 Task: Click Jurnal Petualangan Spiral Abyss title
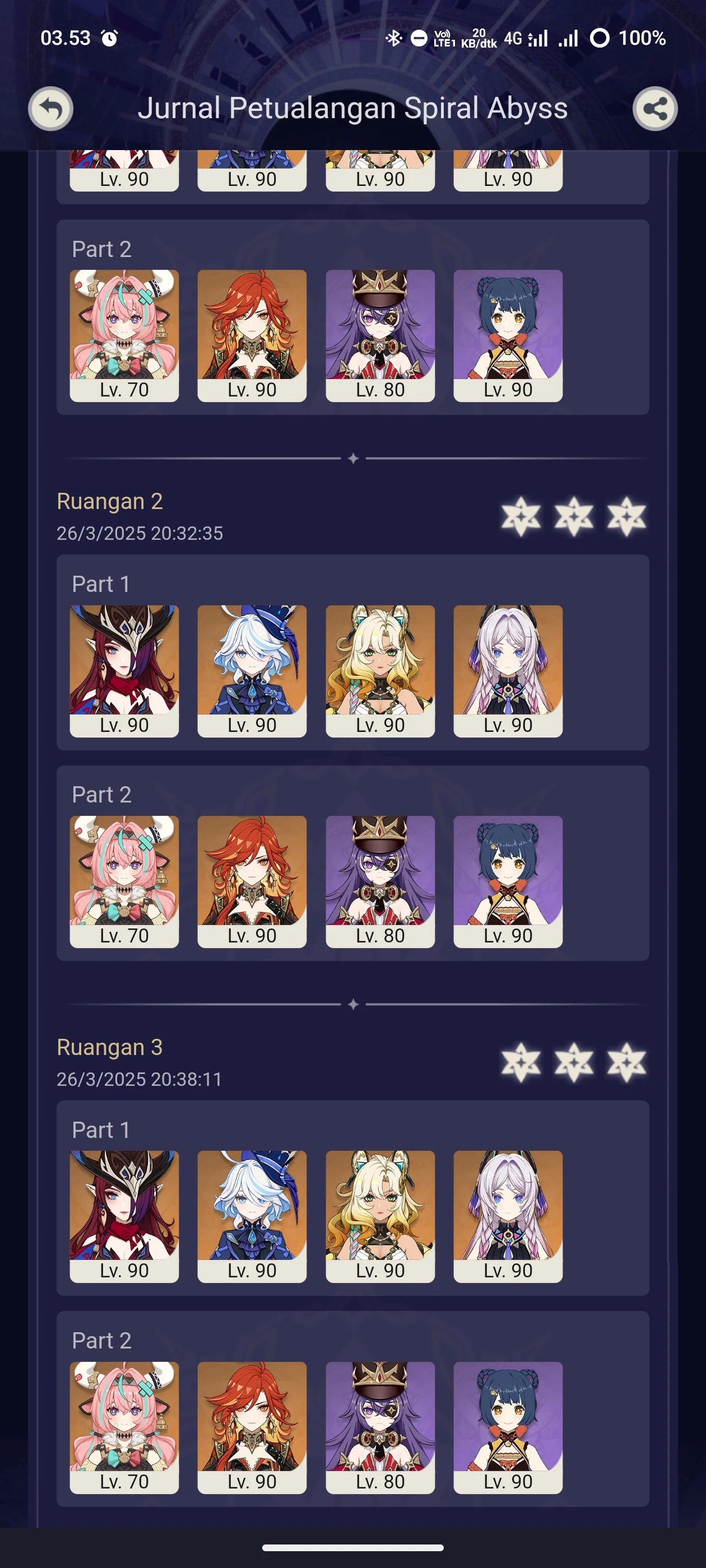(352, 108)
